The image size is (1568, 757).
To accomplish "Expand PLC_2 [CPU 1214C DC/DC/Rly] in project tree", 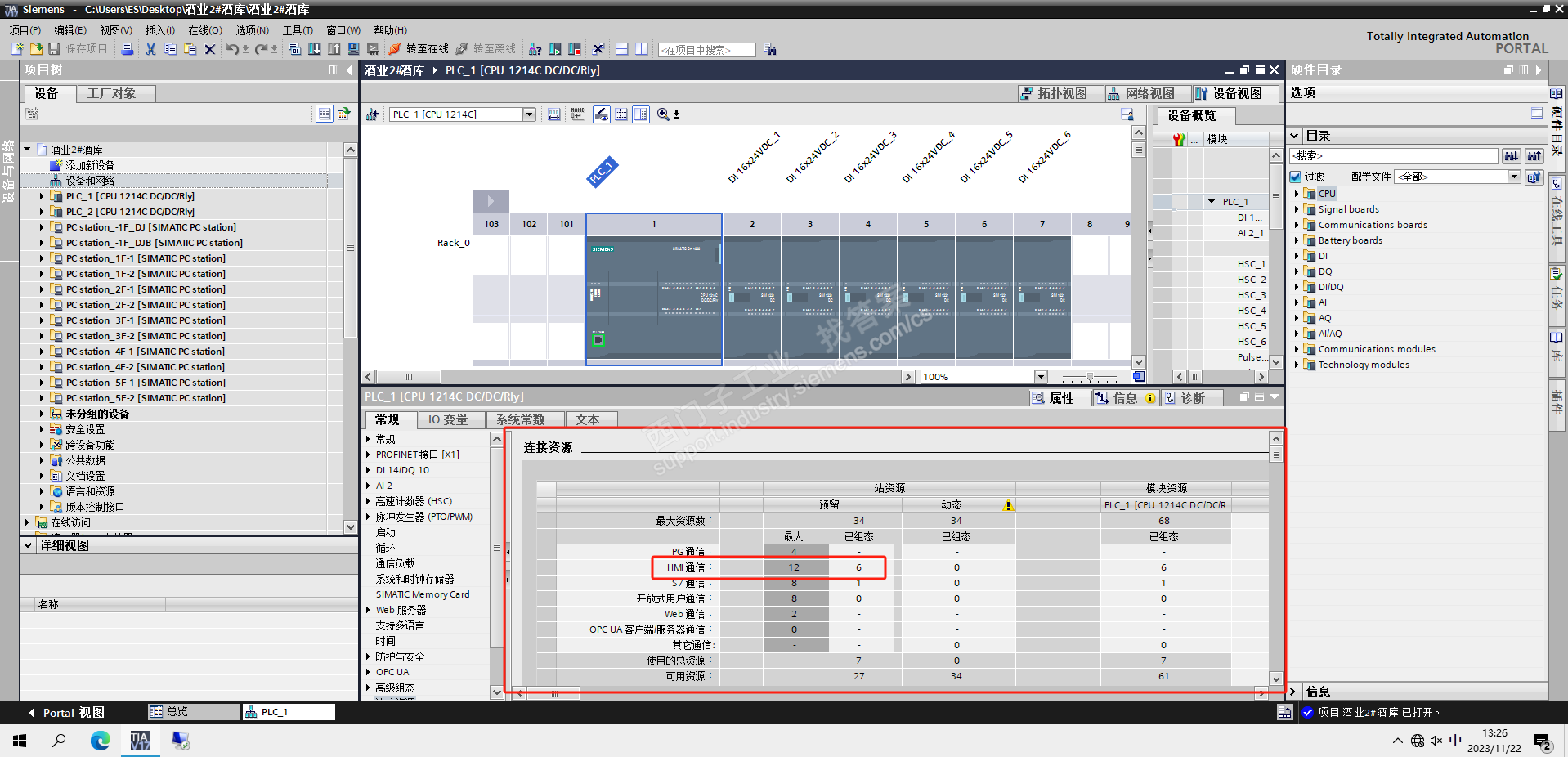I will (x=42, y=212).
